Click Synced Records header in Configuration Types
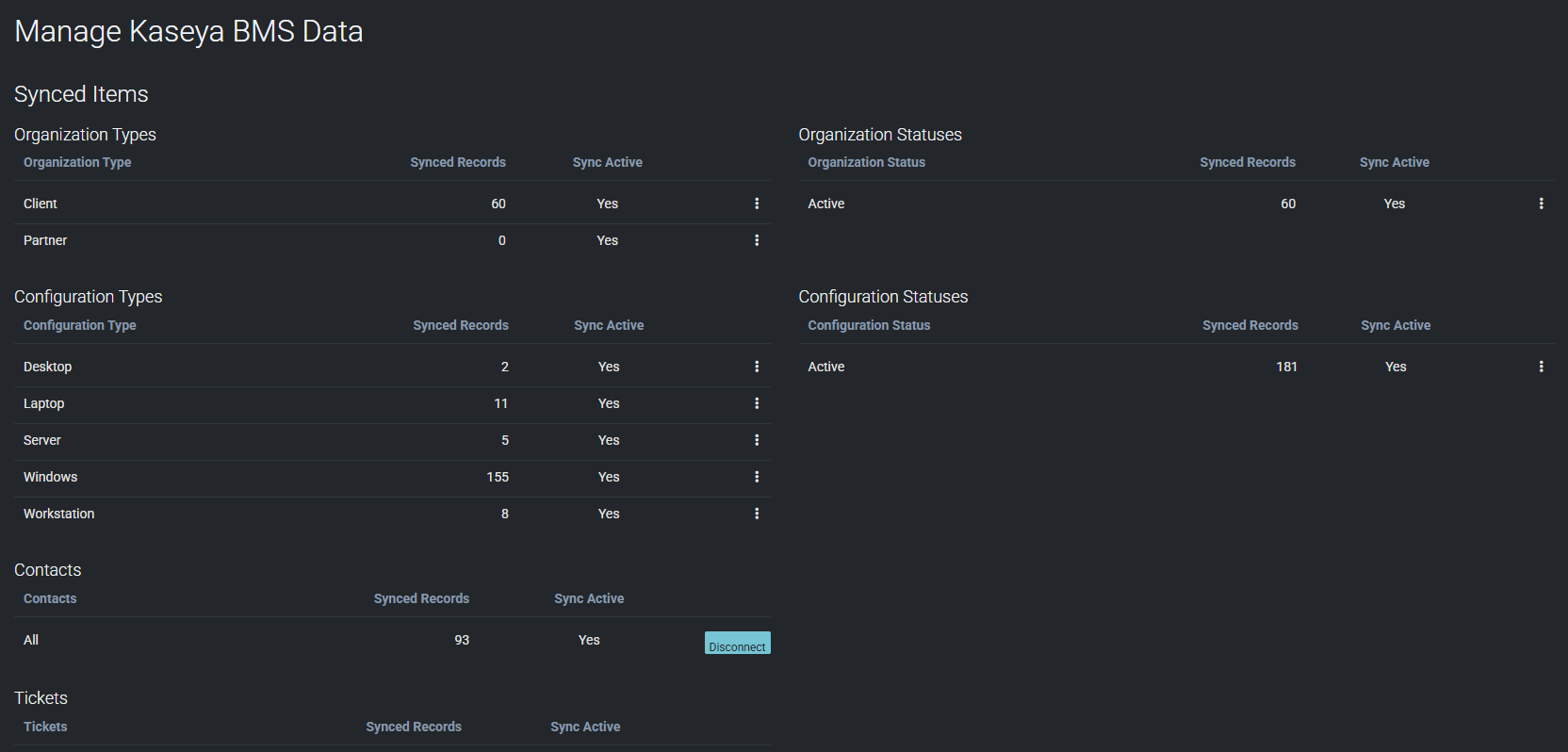The image size is (1568, 752). pyautogui.click(x=461, y=325)
